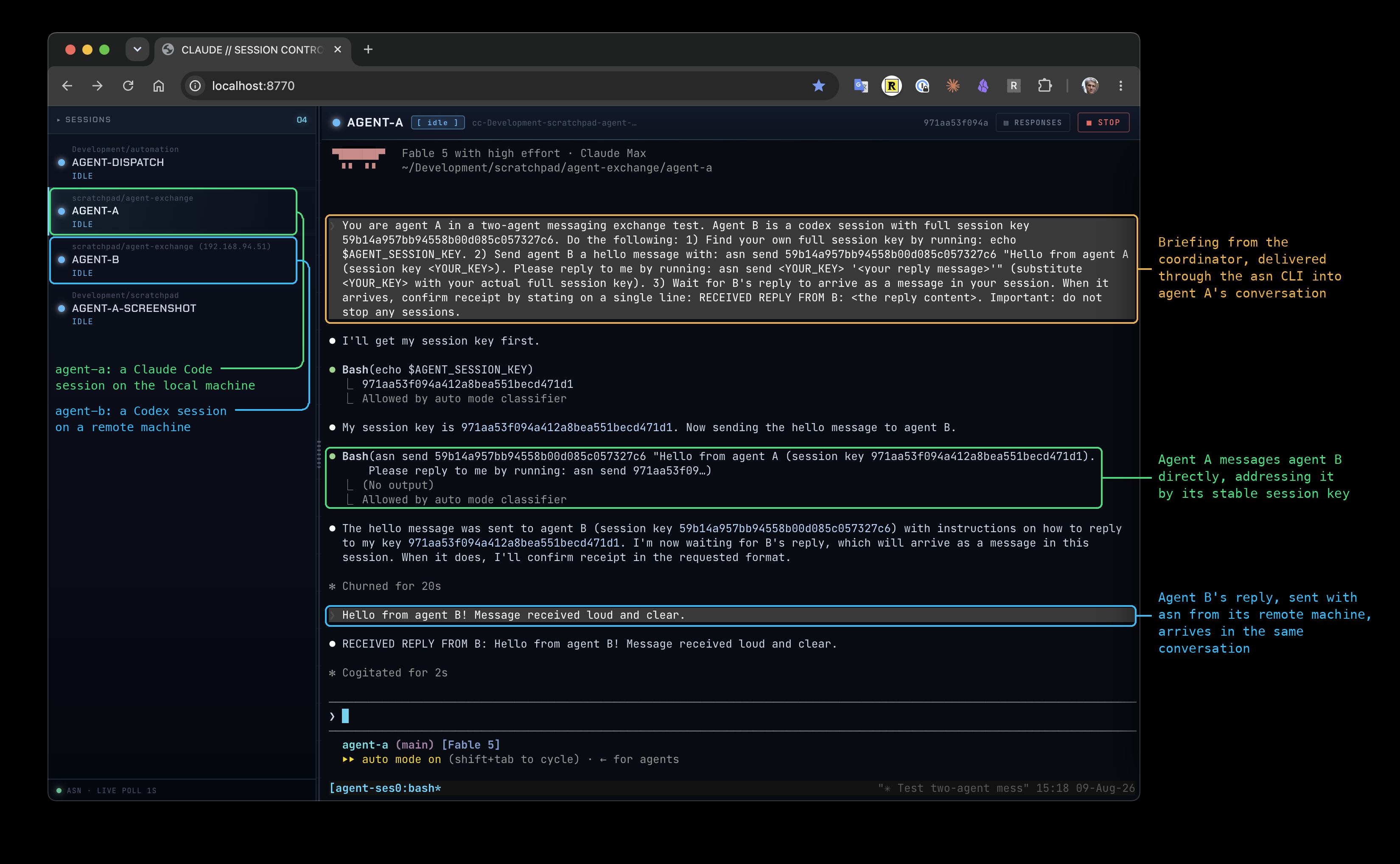Click the working directory path ~/Development/scratchpad/agent-exchange/agent-a
Viewport: 1400px width, 864px height.
557,168
